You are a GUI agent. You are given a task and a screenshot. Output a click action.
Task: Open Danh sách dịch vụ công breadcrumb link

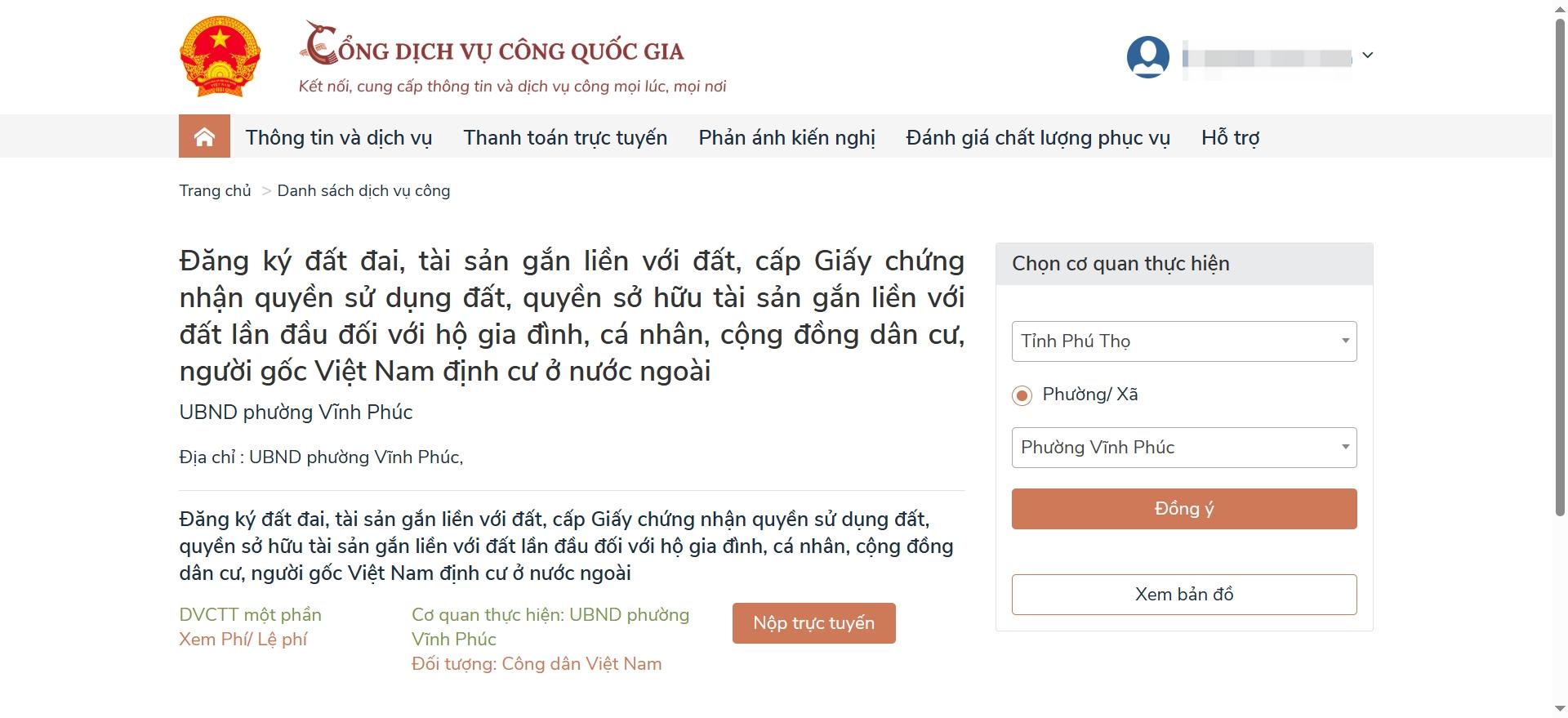[x=363, y=190]
